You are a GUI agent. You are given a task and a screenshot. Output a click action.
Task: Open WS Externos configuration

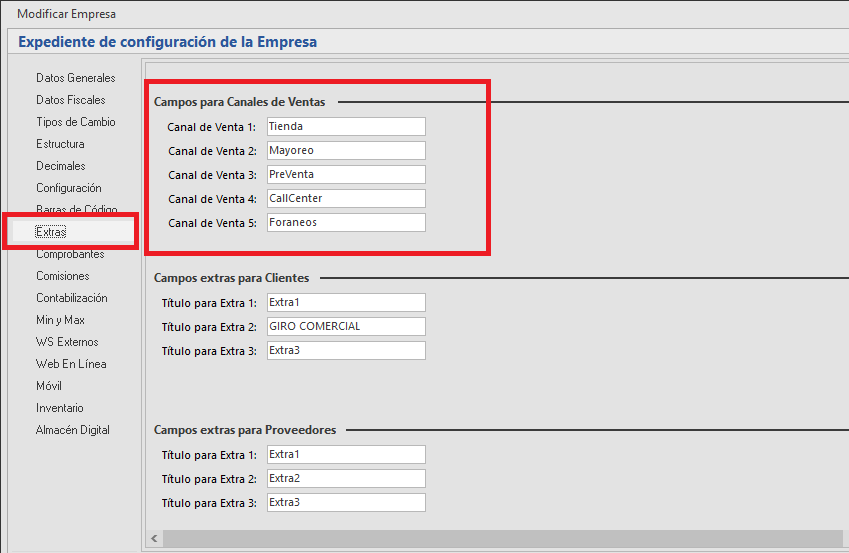pos(67,342)
